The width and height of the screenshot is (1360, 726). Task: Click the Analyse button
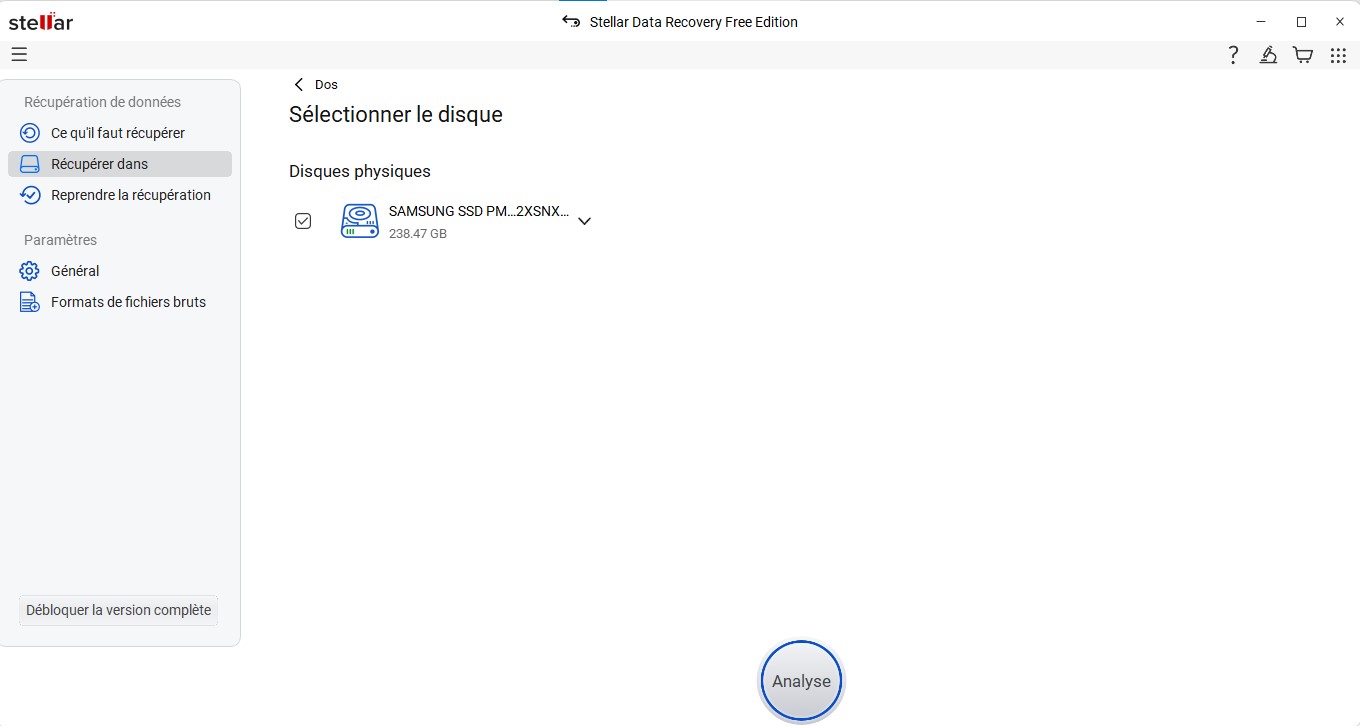tap(801, 681)
